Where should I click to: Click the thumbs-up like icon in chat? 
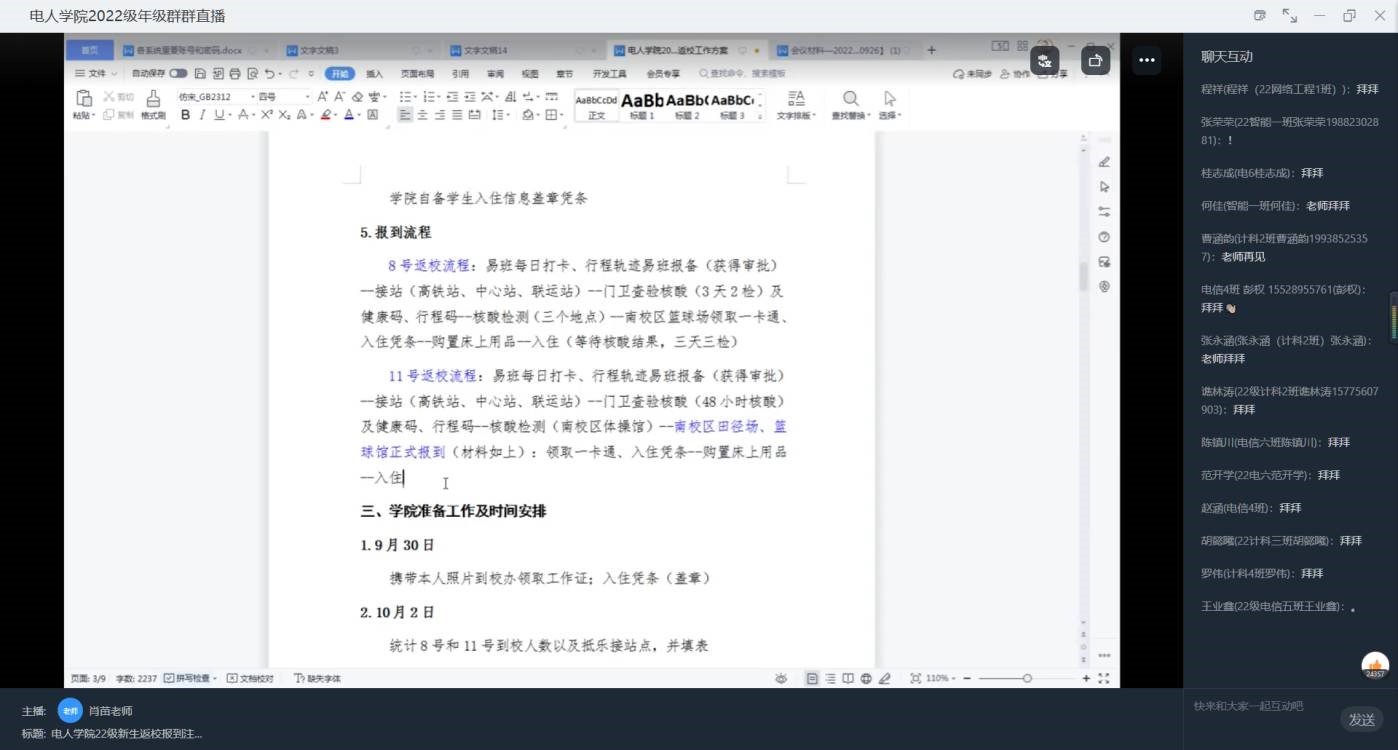point(1375,664)
